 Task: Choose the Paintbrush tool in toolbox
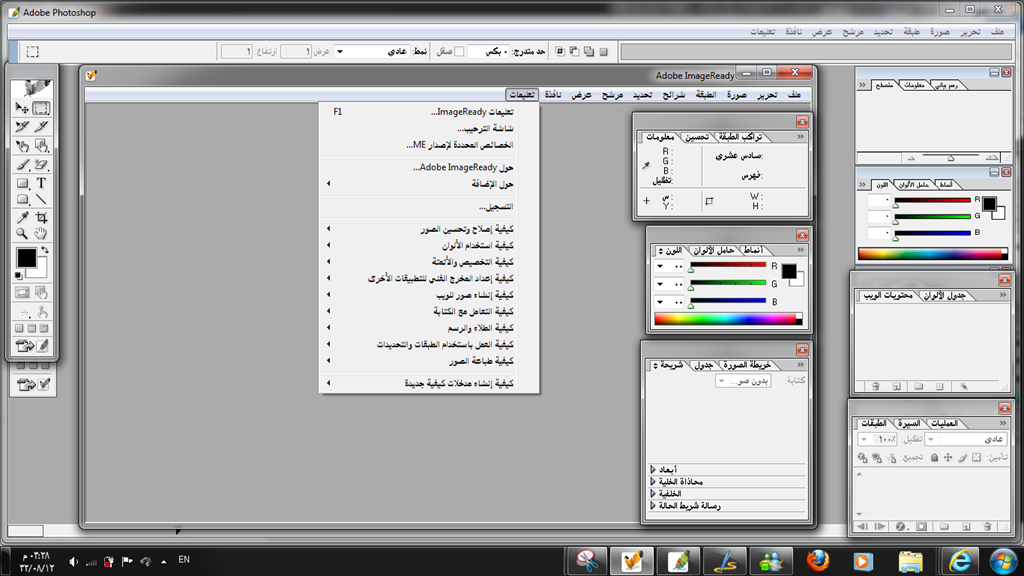22,165
